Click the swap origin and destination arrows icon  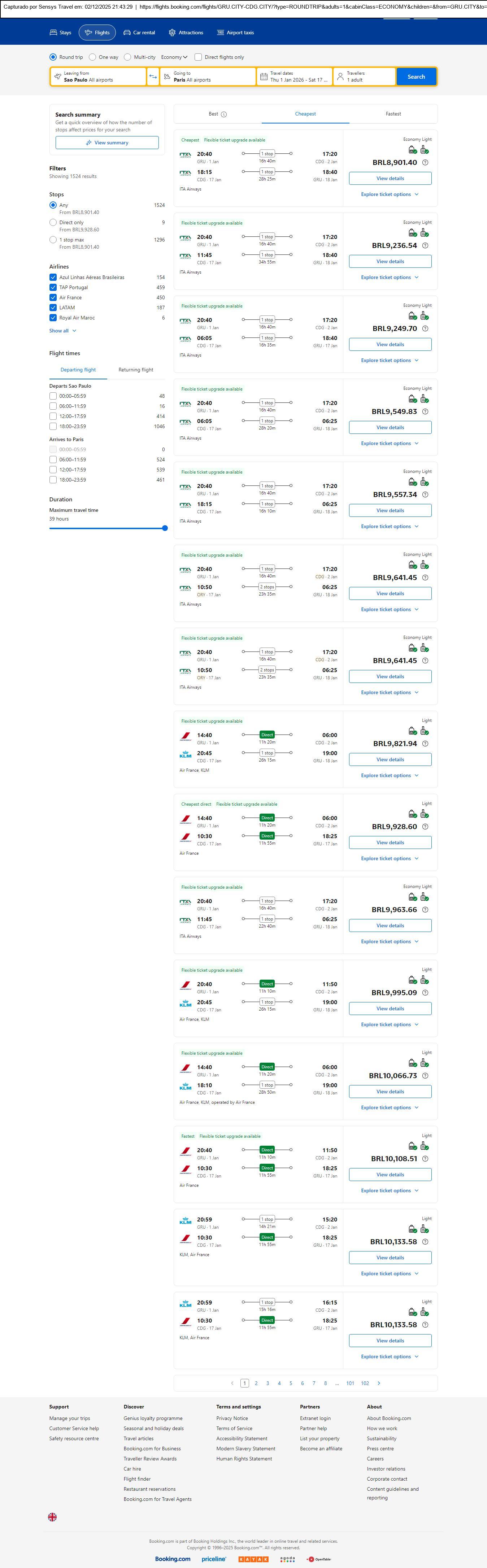[x=153, y=77]
